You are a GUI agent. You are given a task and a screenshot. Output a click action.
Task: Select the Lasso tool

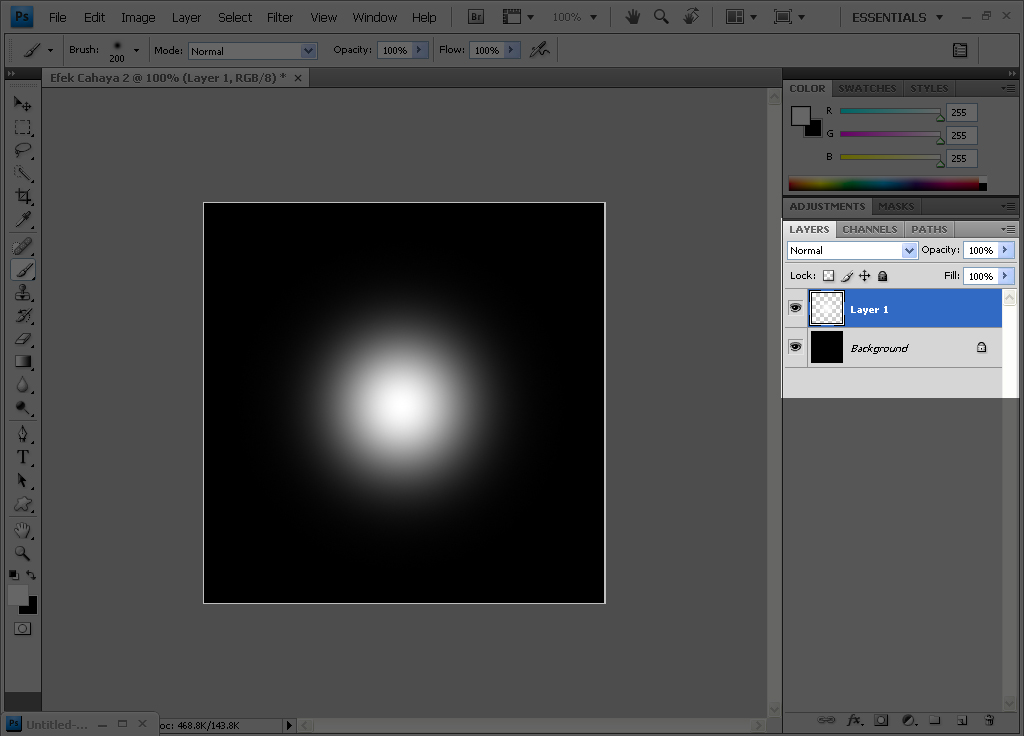click(x=22, y=151)
